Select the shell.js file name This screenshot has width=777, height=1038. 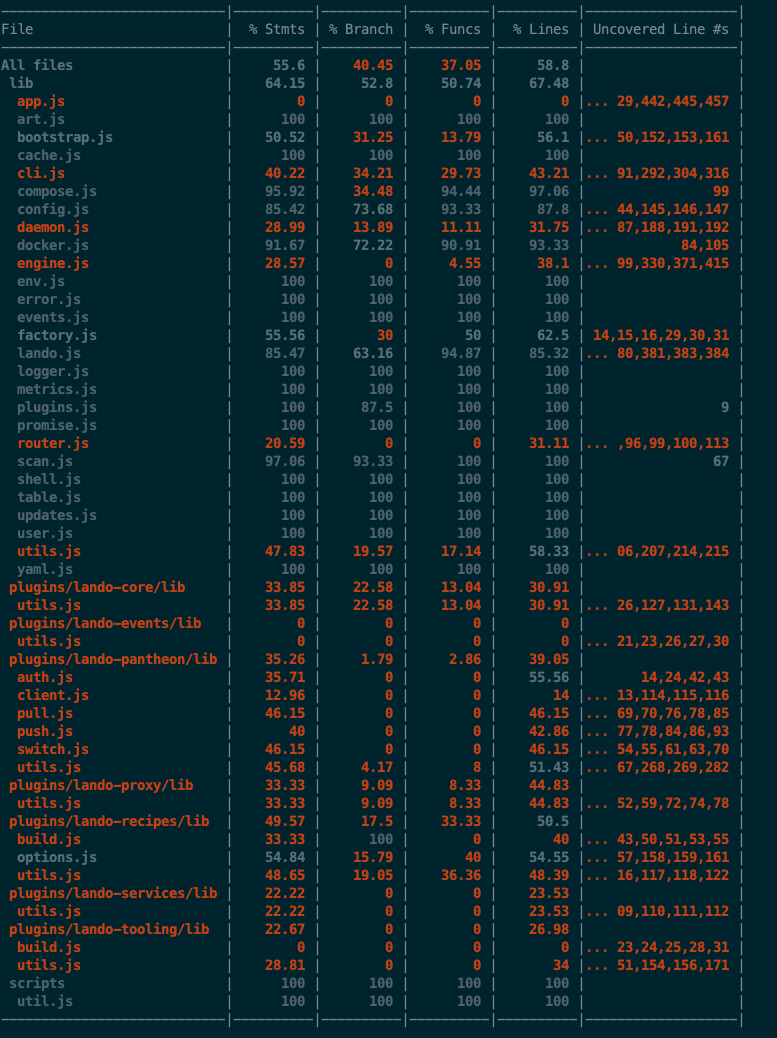click(x=49, y=479)
